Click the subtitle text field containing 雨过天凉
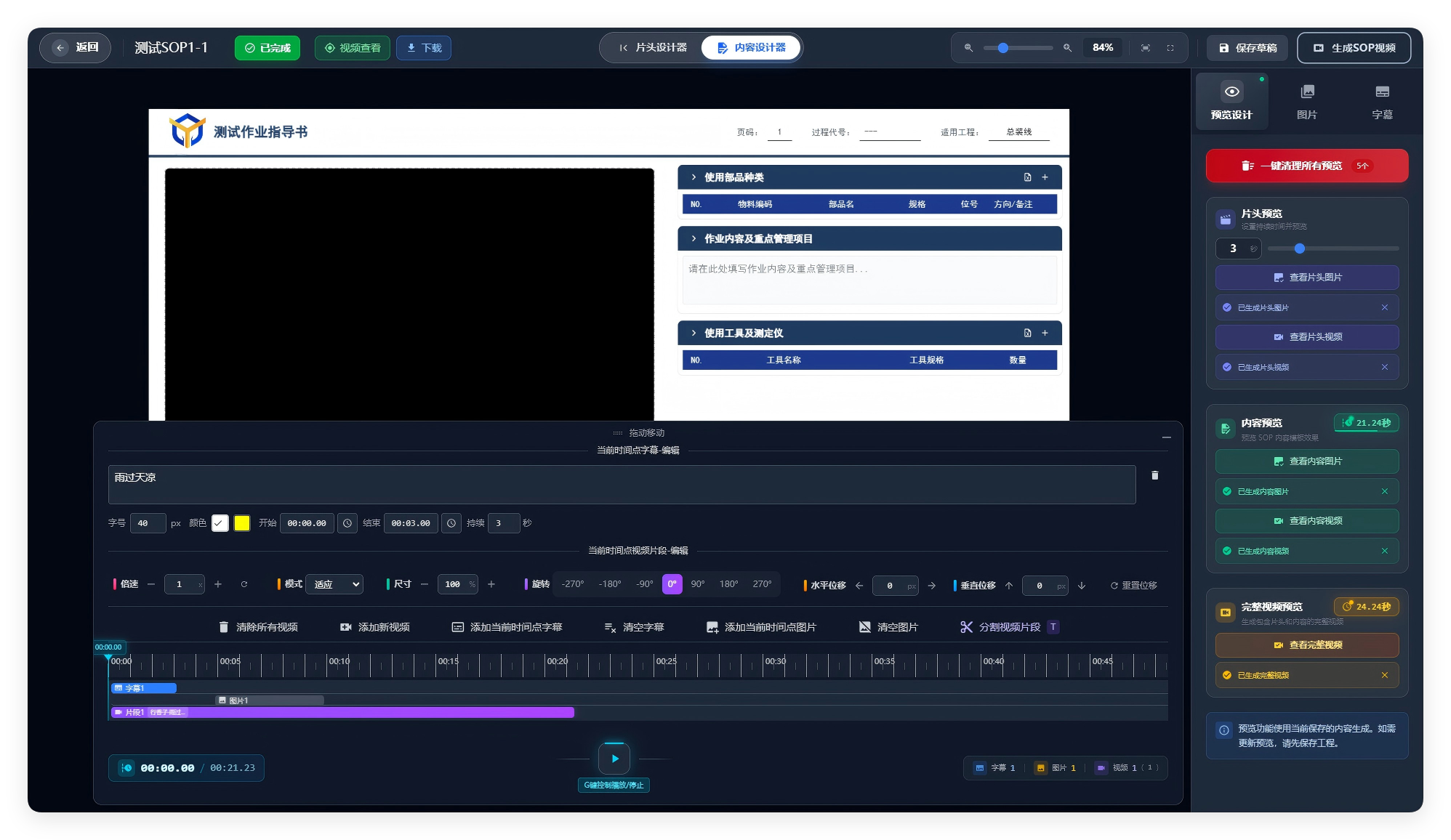This screenshot has height=840, width=1451. (622, 485)
